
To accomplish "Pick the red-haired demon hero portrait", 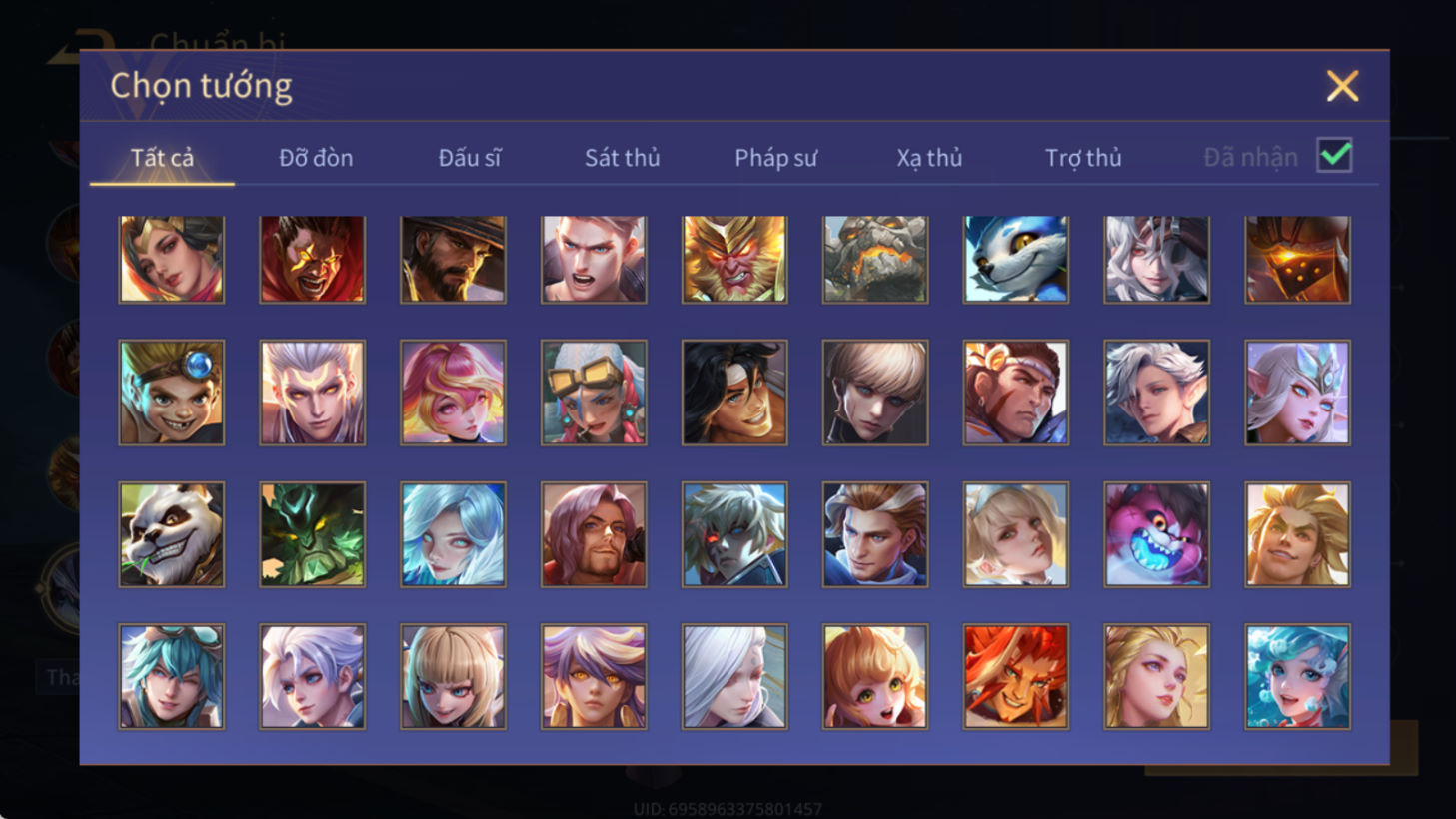I will click(1016, 676).
